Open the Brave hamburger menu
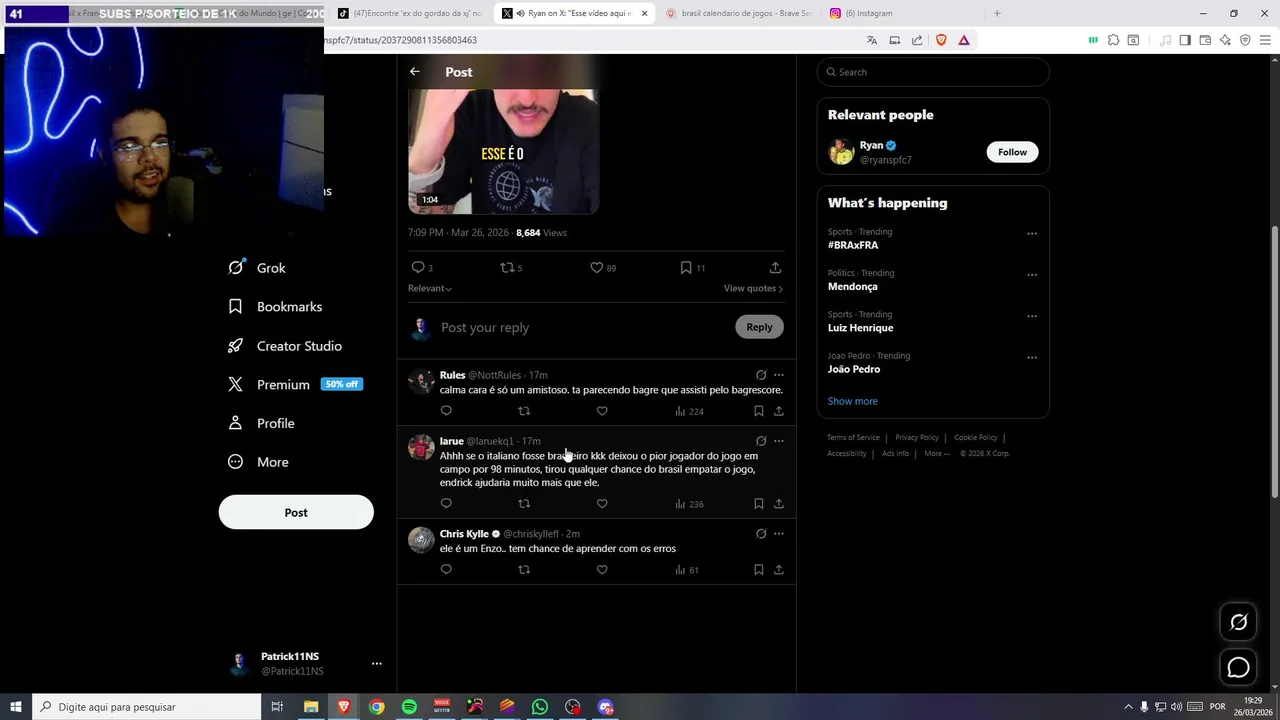 (x=1265, y=40)
